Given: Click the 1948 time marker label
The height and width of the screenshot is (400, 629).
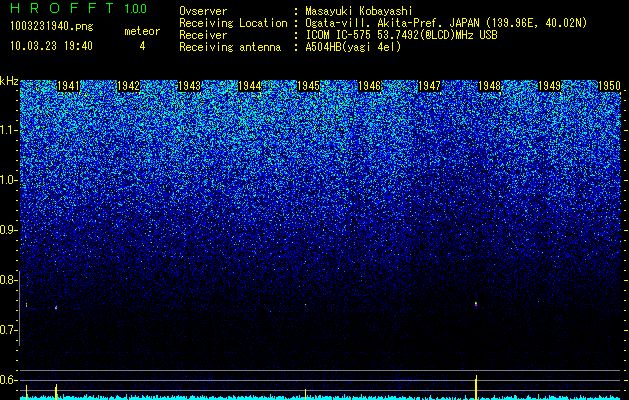Looking at the screenshot, I should tap(489, 86).
